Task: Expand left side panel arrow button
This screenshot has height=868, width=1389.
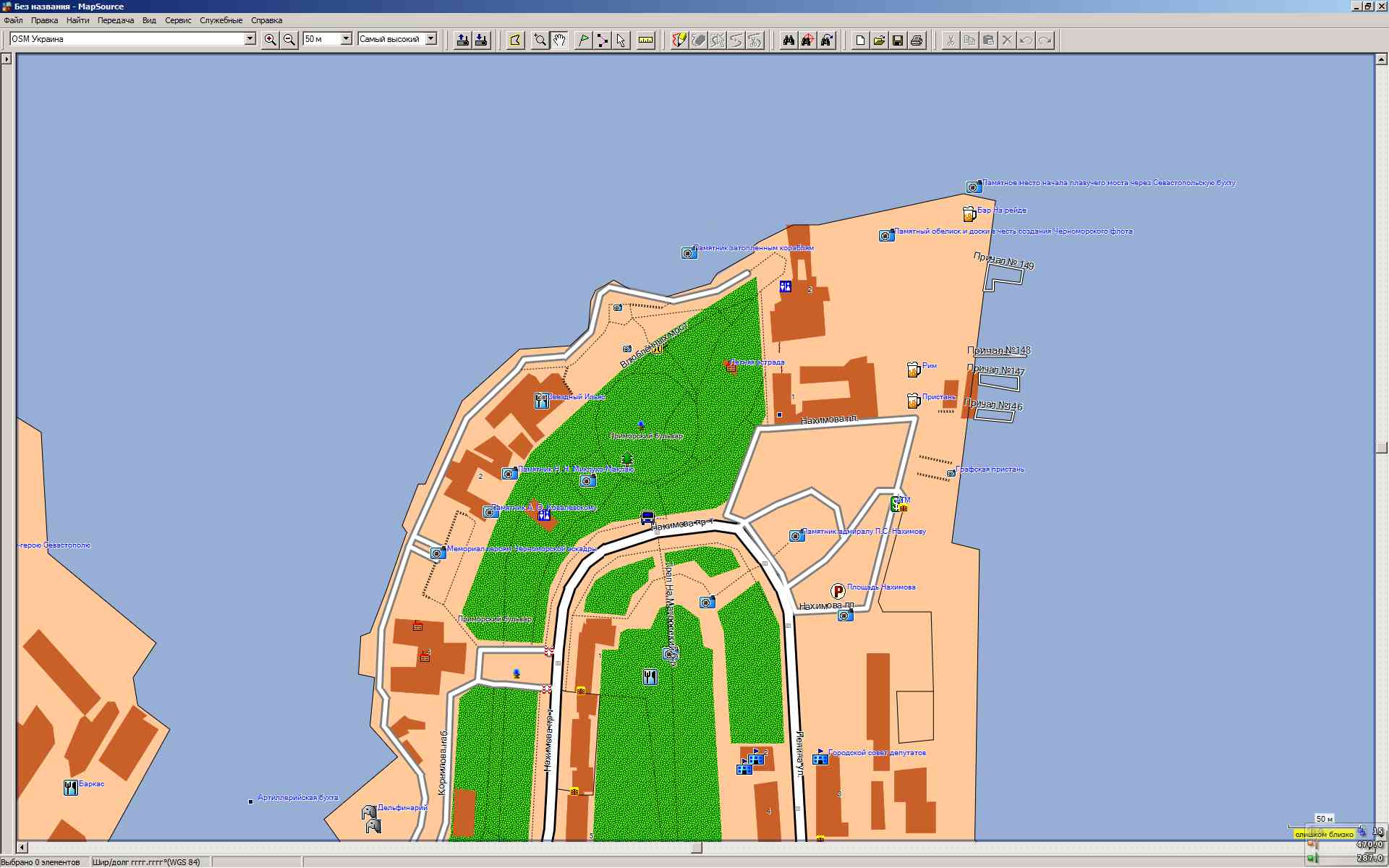Action: point(7,59)
